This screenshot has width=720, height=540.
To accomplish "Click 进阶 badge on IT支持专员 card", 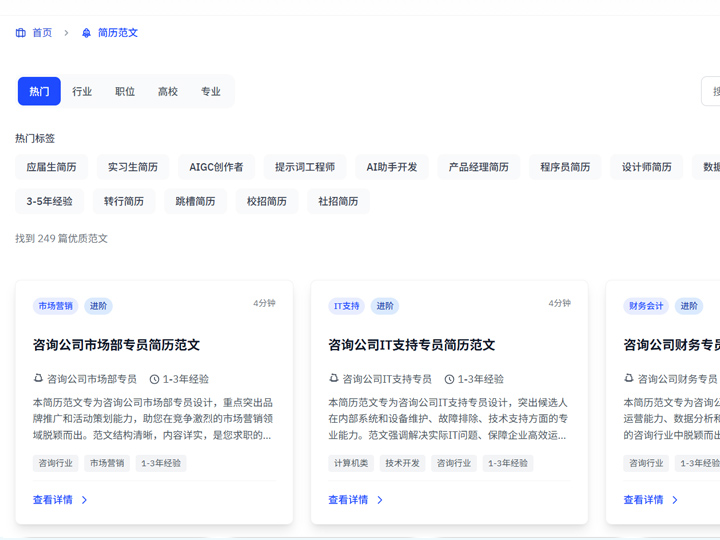I will (385, 306).
